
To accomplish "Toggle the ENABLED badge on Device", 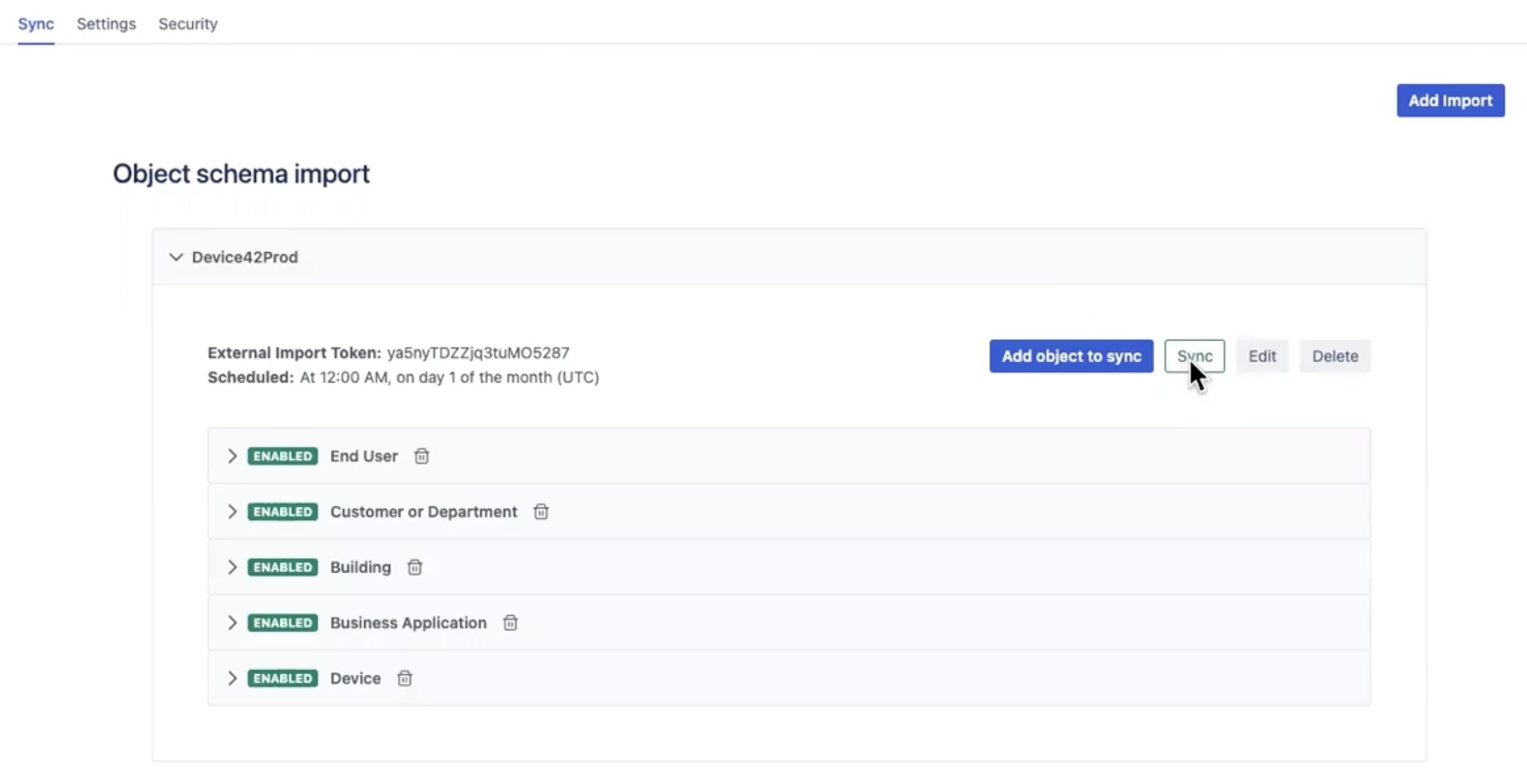I will [282, 678].
